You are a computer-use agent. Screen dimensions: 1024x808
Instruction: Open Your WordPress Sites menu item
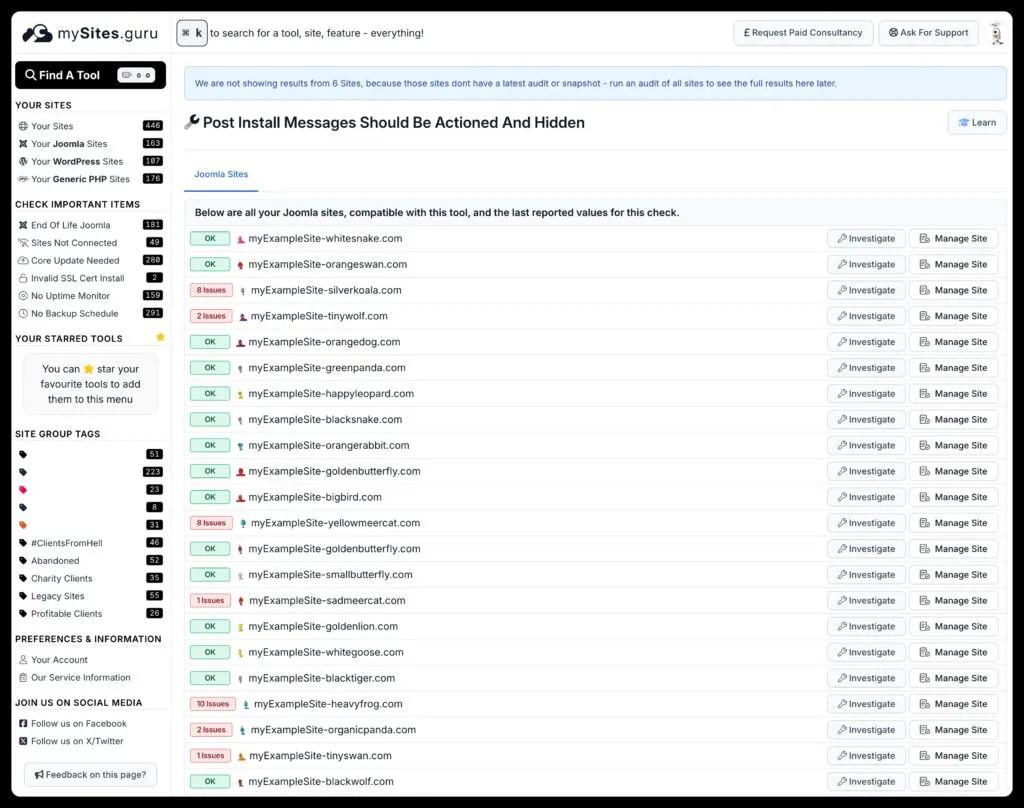(76, 161)
